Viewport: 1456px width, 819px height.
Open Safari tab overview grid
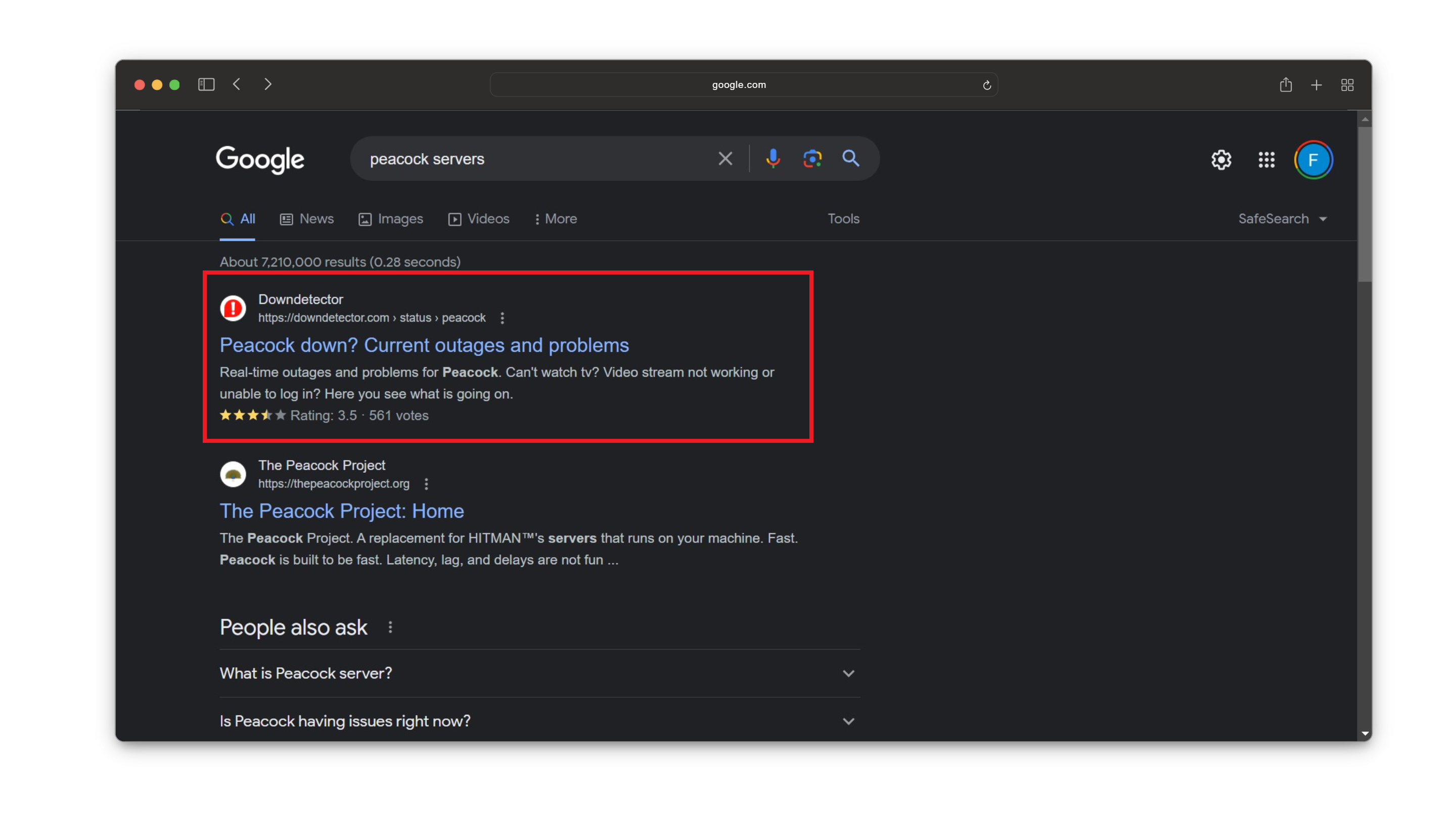pos(1347,85)
